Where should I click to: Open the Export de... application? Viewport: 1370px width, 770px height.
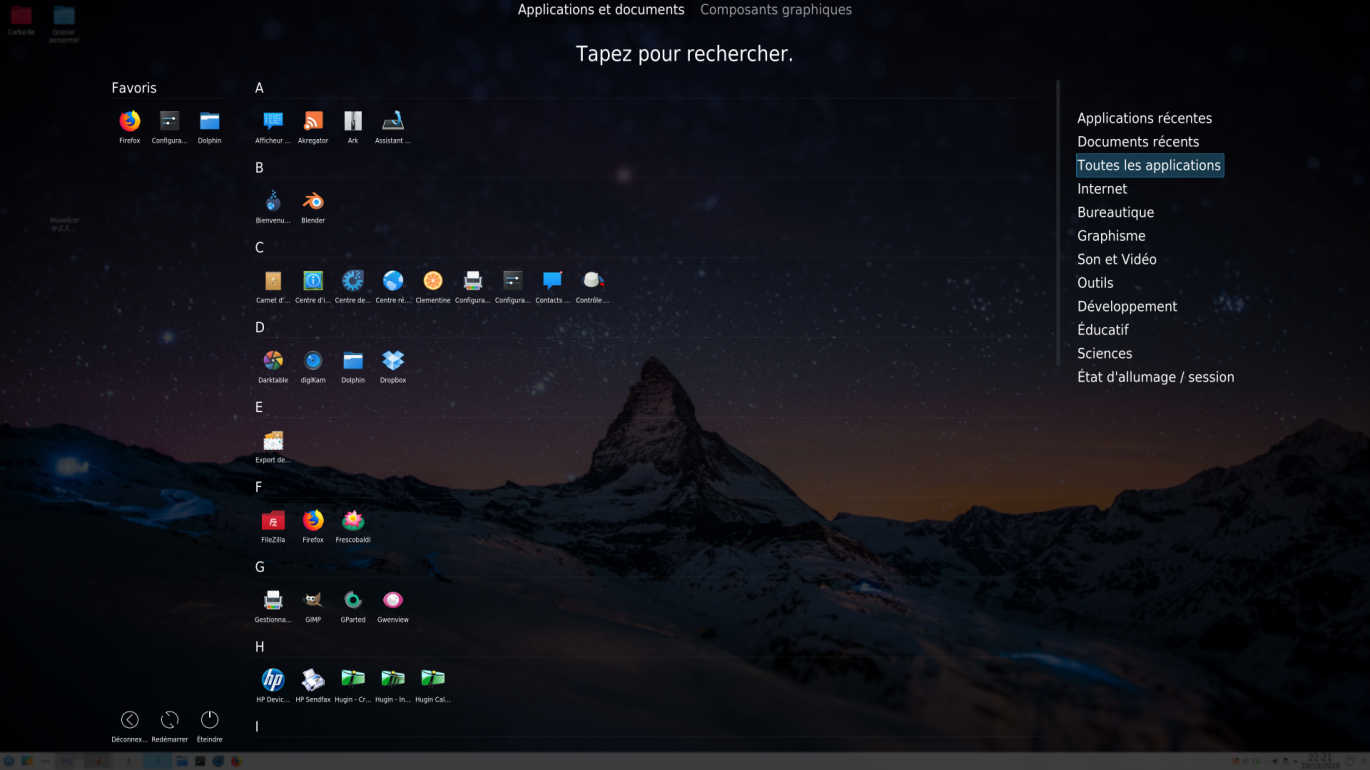click(x=273, y=441)
